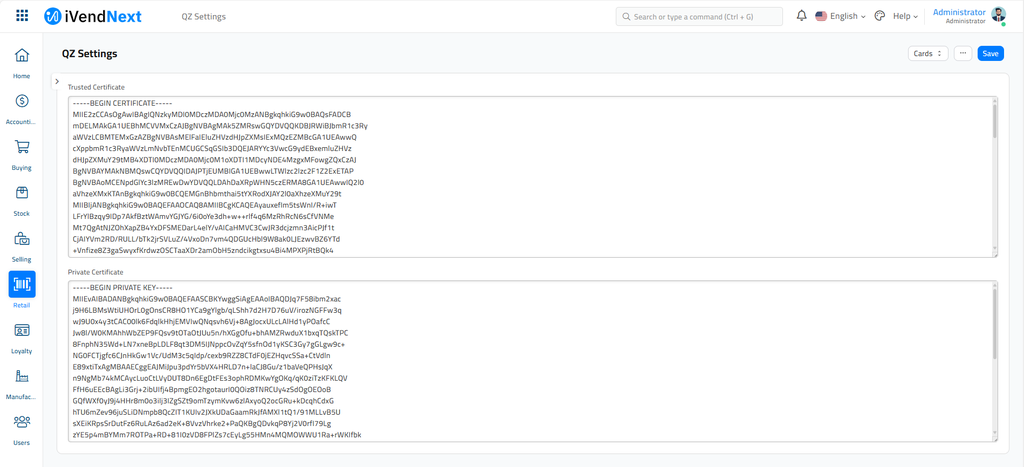This screenshot has height=467, width=1024.
Task: Open the Selling module icon
Action: point(21,239)
